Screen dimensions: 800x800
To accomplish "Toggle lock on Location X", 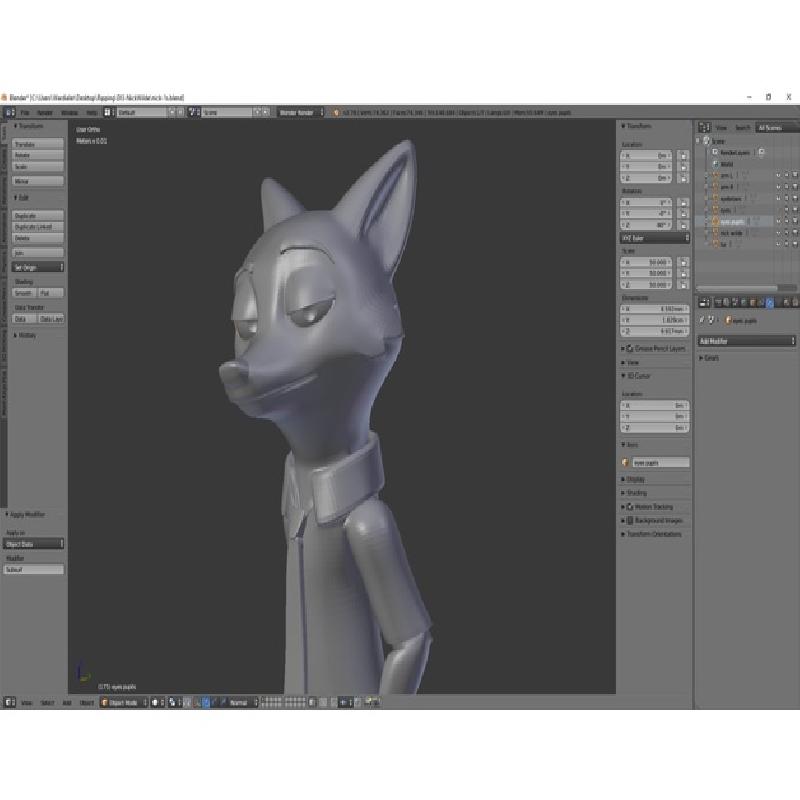I will (683, 155).
